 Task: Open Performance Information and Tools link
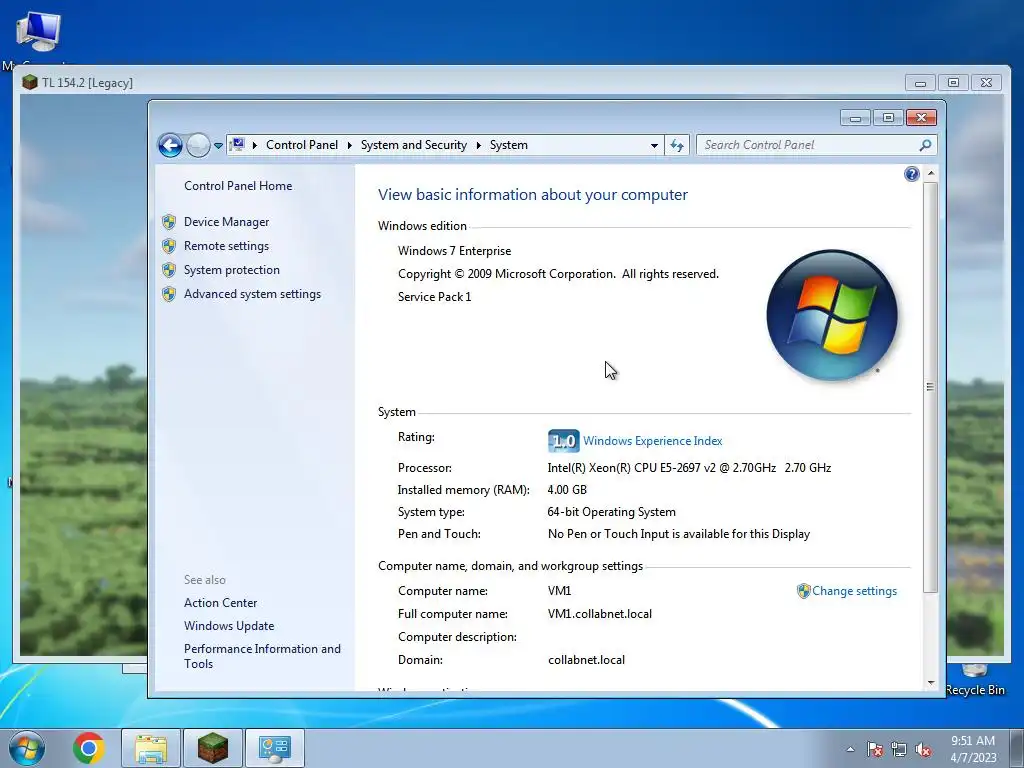[262, 656]
